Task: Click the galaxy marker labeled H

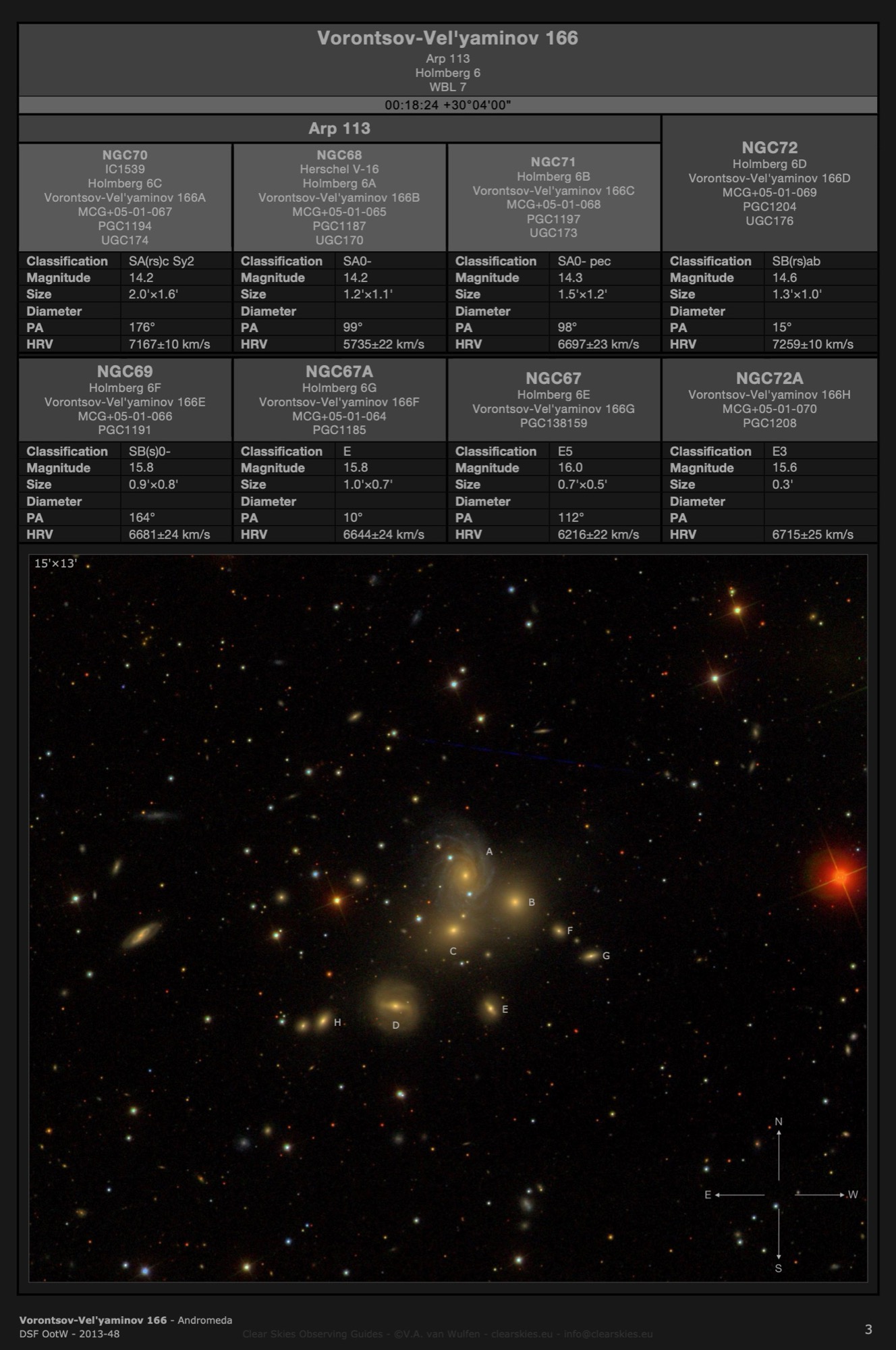Action: [323, 1020]
